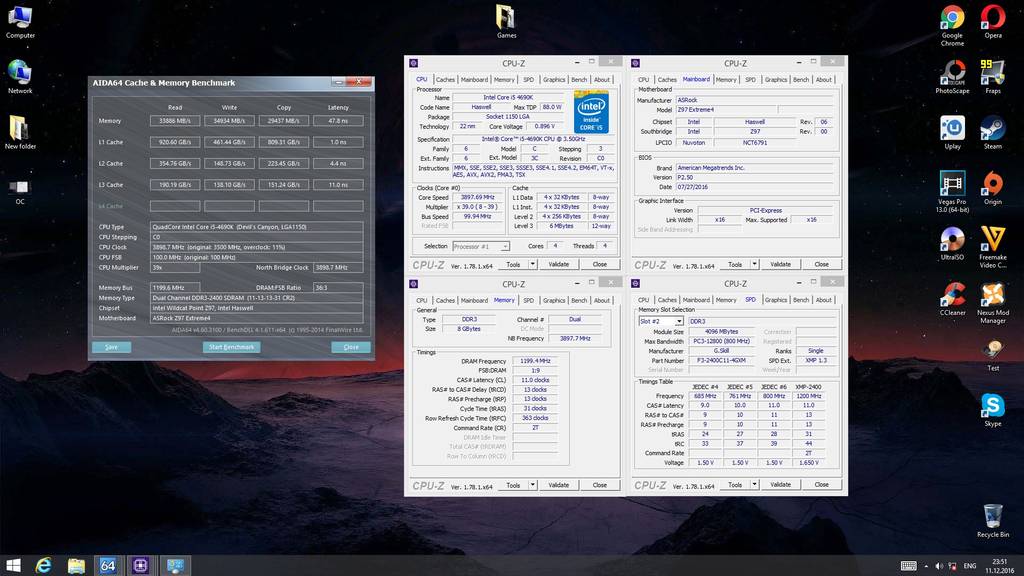This screenshot has height=576, width=1024.
Task: Open Memory tab in the CPU-Z SPD-tab window
Action: click(x=726, y=300)
